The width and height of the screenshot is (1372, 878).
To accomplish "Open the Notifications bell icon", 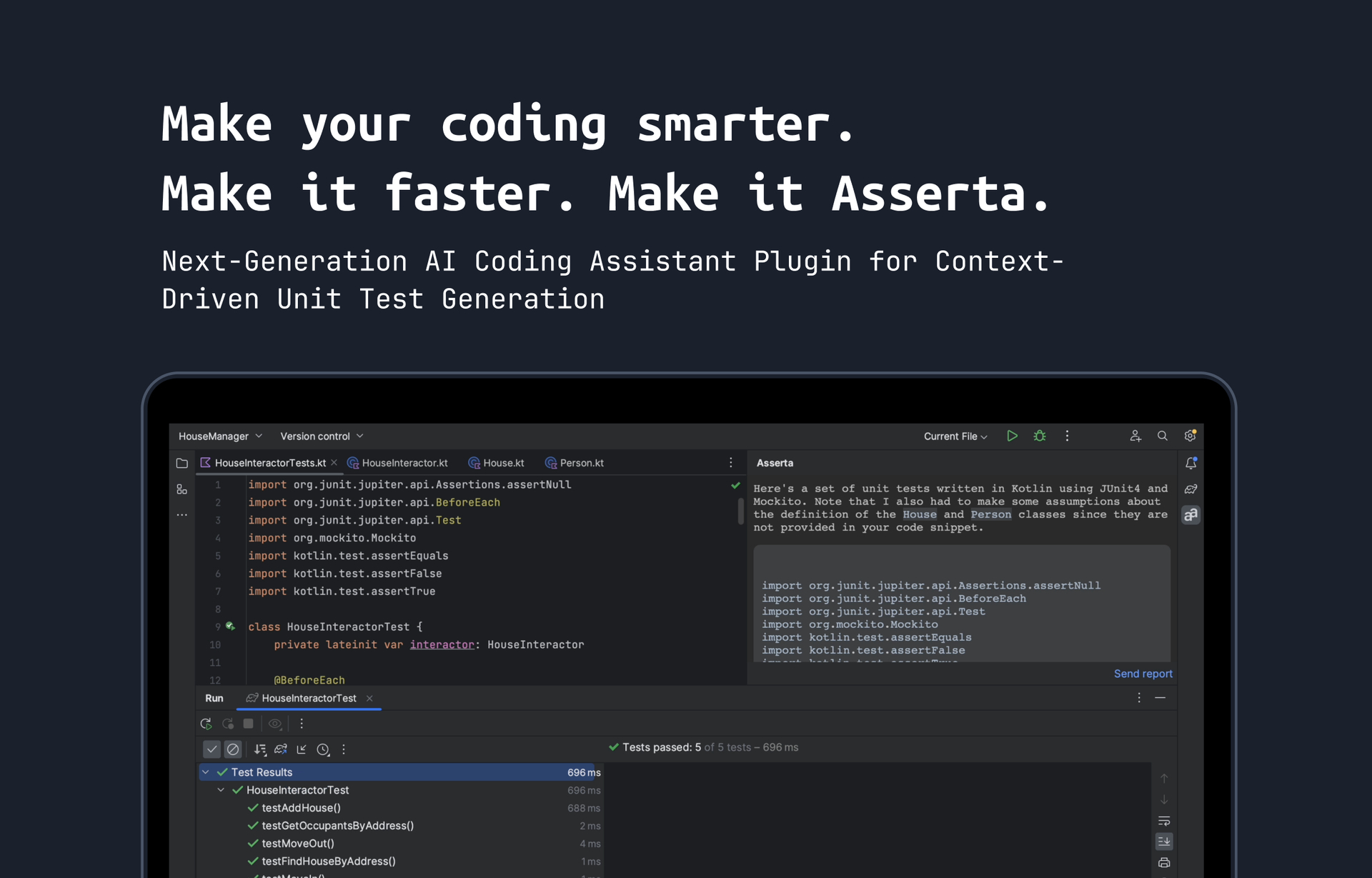I will tap(1190, 464).
